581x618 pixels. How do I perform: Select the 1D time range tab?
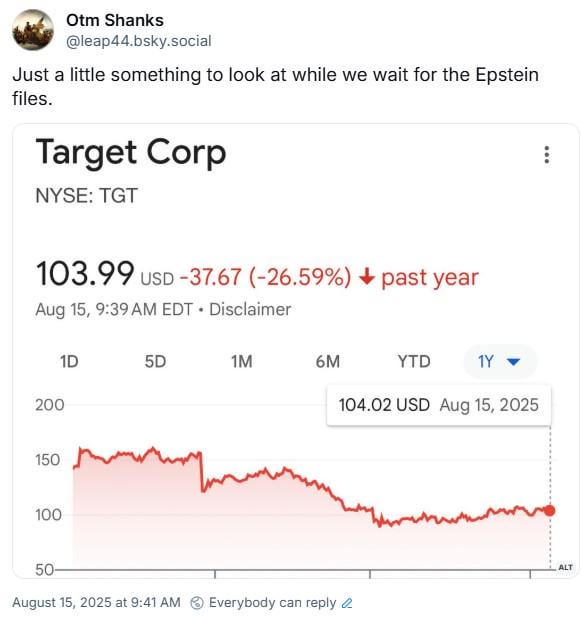(69, 361)
